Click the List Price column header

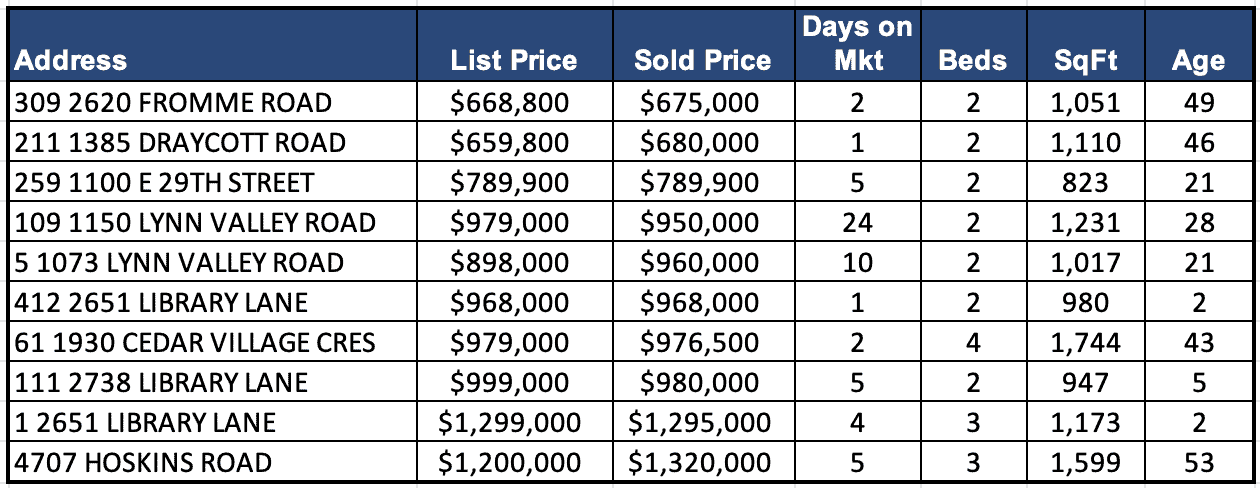(x=514, y=60)
